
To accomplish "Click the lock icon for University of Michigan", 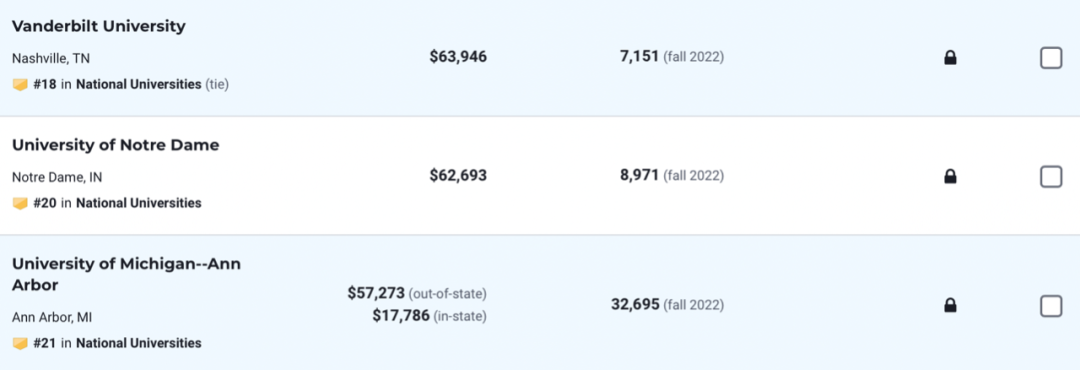I will tap(951, 305).
